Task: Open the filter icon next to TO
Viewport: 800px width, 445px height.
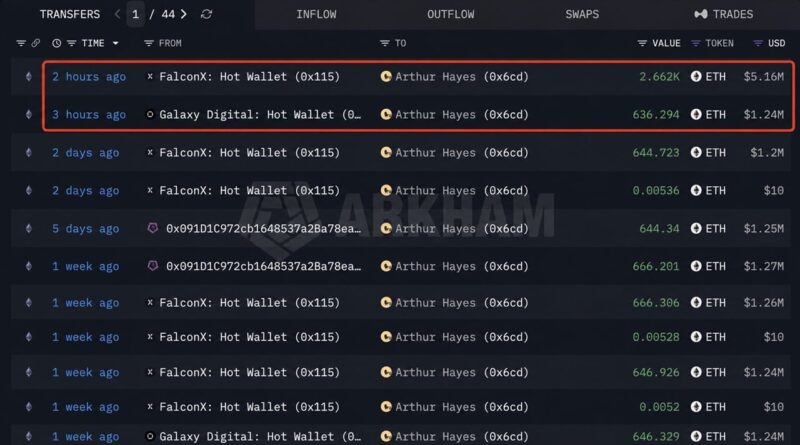Action: (x=385, y=43)
